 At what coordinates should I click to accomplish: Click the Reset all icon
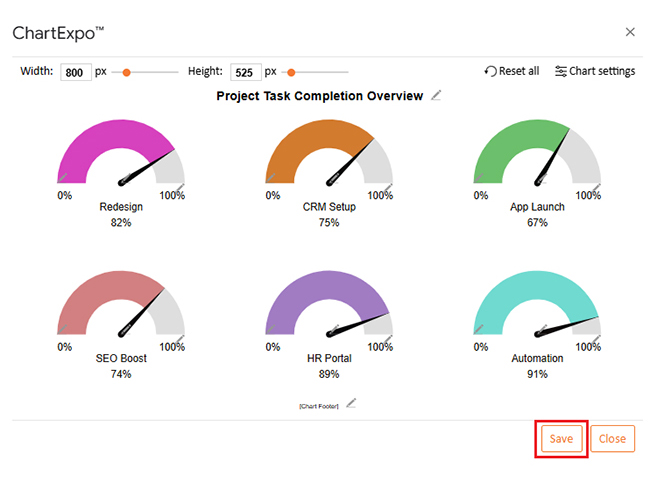pyautogui.click(x=490, y=72)
